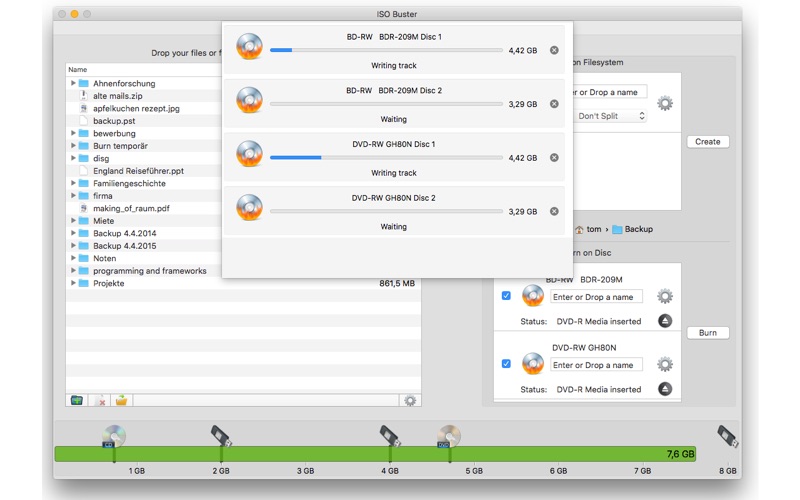Click the Name column header
The height and width of the screenshot is (500, 800).
(144, 69)
